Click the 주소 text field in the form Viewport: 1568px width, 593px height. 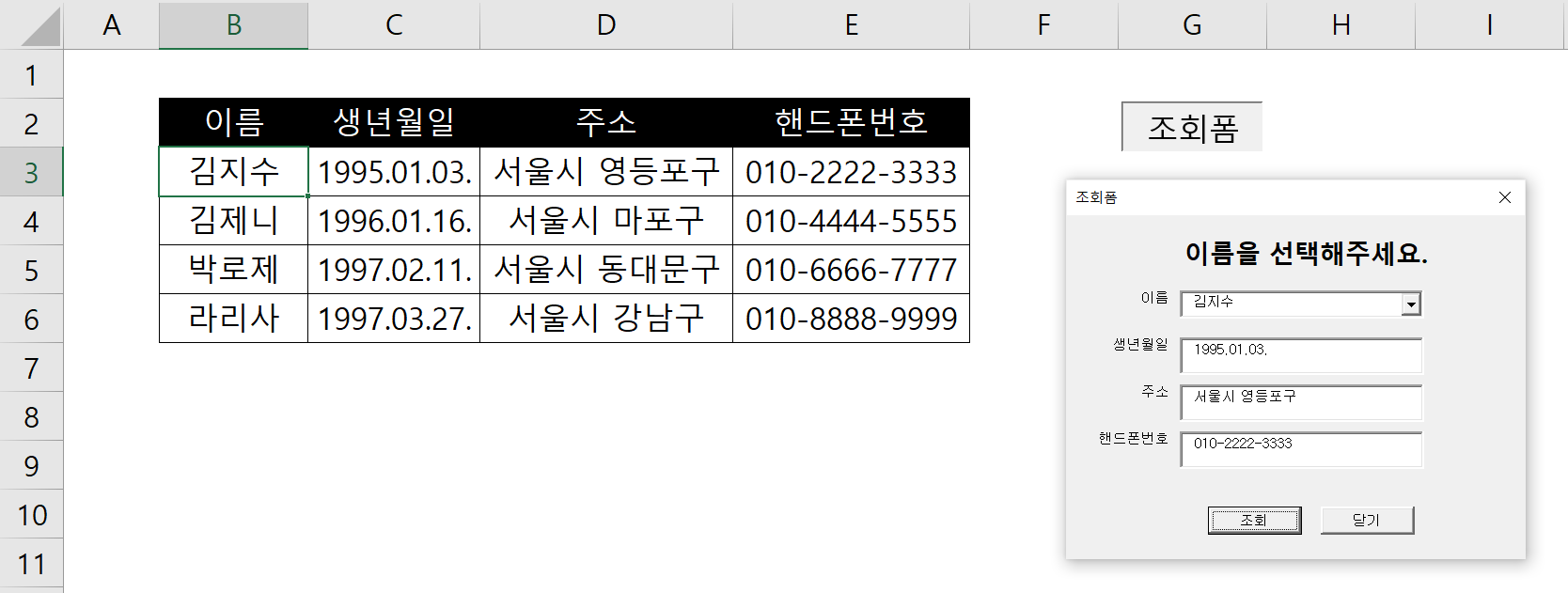[1301, 402]
